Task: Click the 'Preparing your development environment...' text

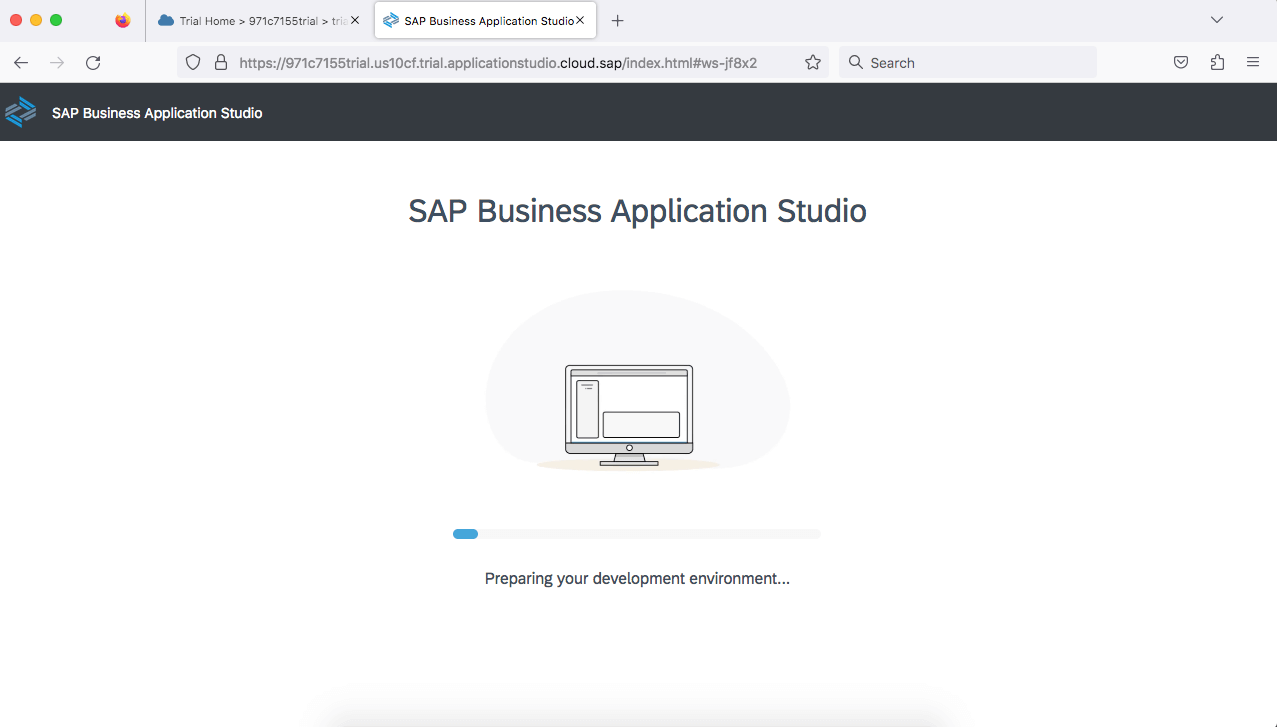Action: click(x=637, y=578)
